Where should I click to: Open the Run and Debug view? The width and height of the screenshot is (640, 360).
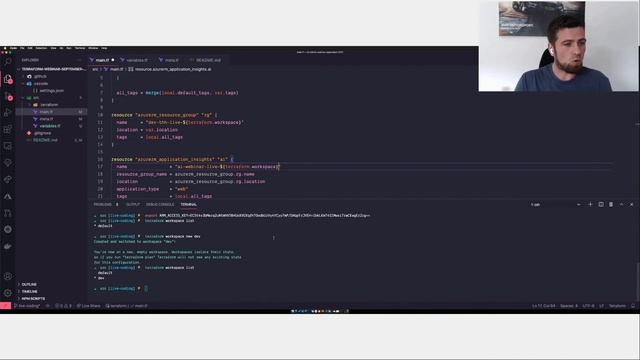pyautogui.click(x=8, y=113)
